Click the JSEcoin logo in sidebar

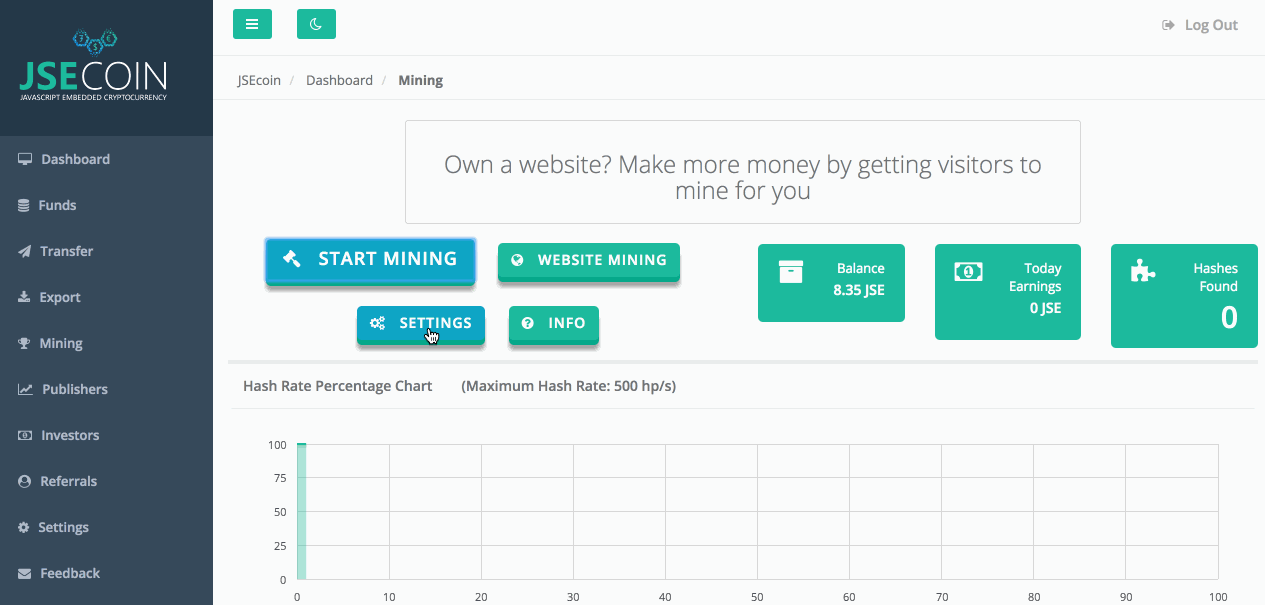(x=94, y=66)
